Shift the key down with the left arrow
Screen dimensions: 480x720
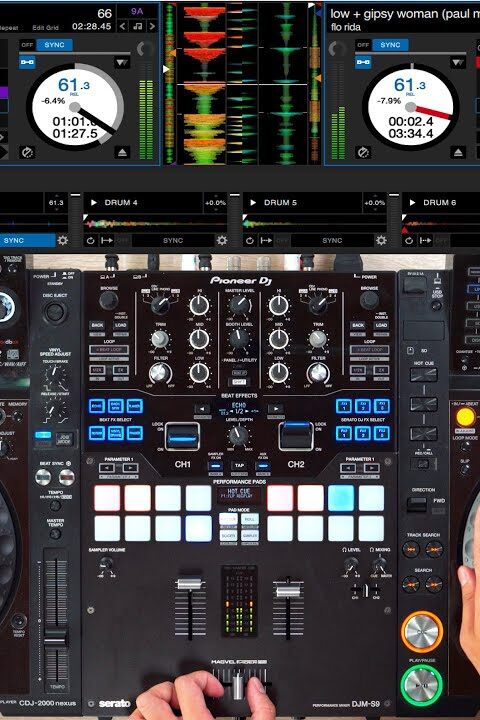point(123,27)
